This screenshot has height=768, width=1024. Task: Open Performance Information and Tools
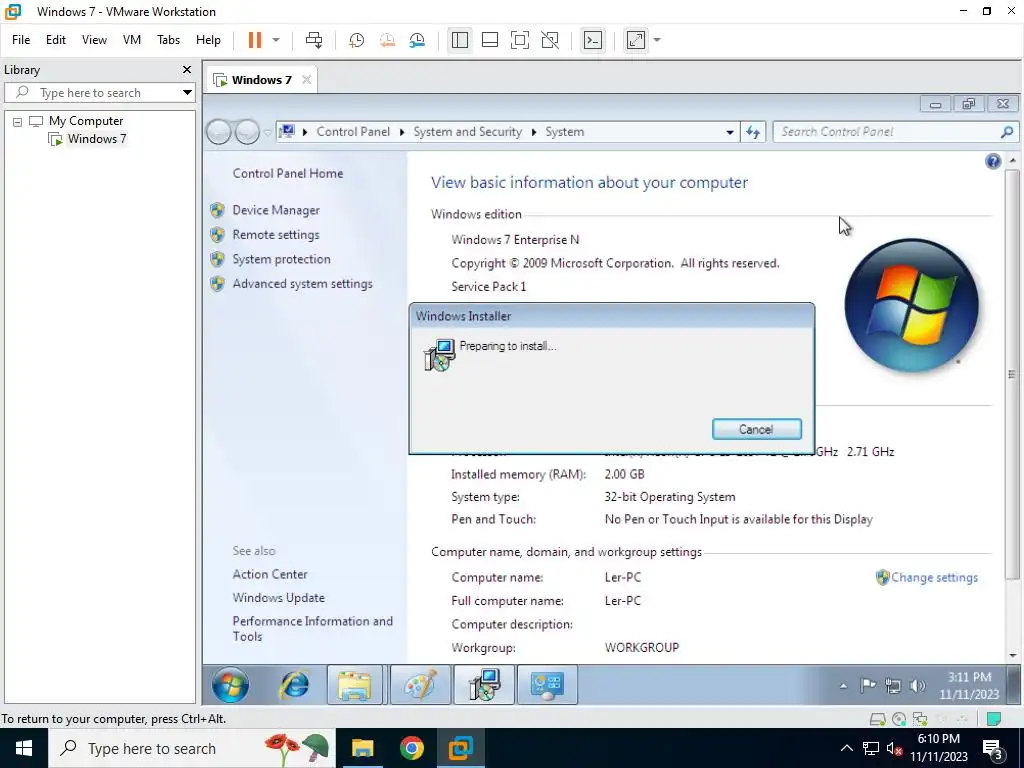pyautogui.click(x=312, y=629)
